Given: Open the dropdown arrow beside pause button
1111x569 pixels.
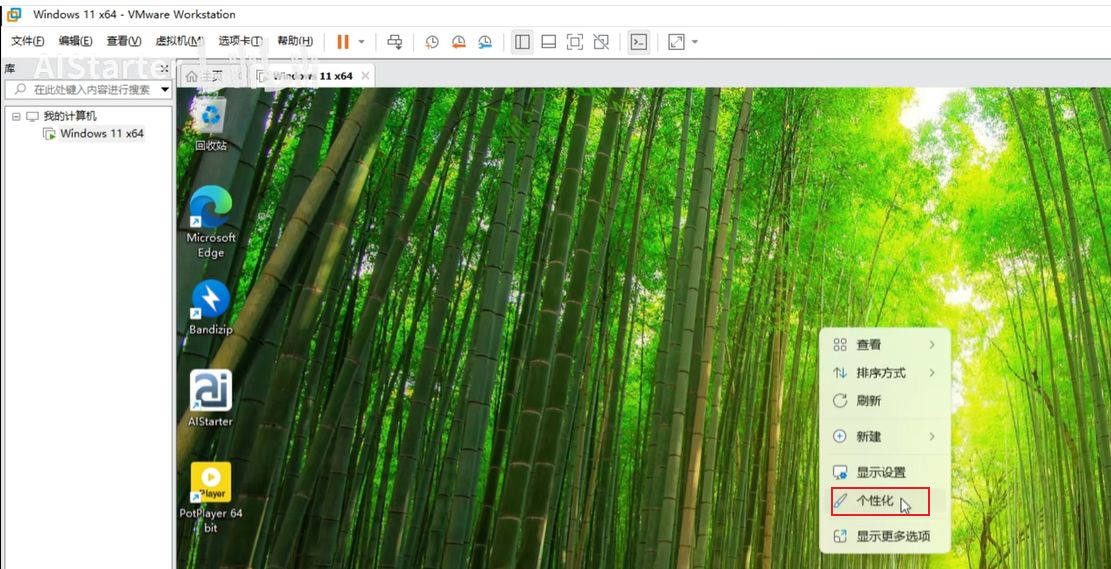Looking at the screenshot, I should (362, 42).
